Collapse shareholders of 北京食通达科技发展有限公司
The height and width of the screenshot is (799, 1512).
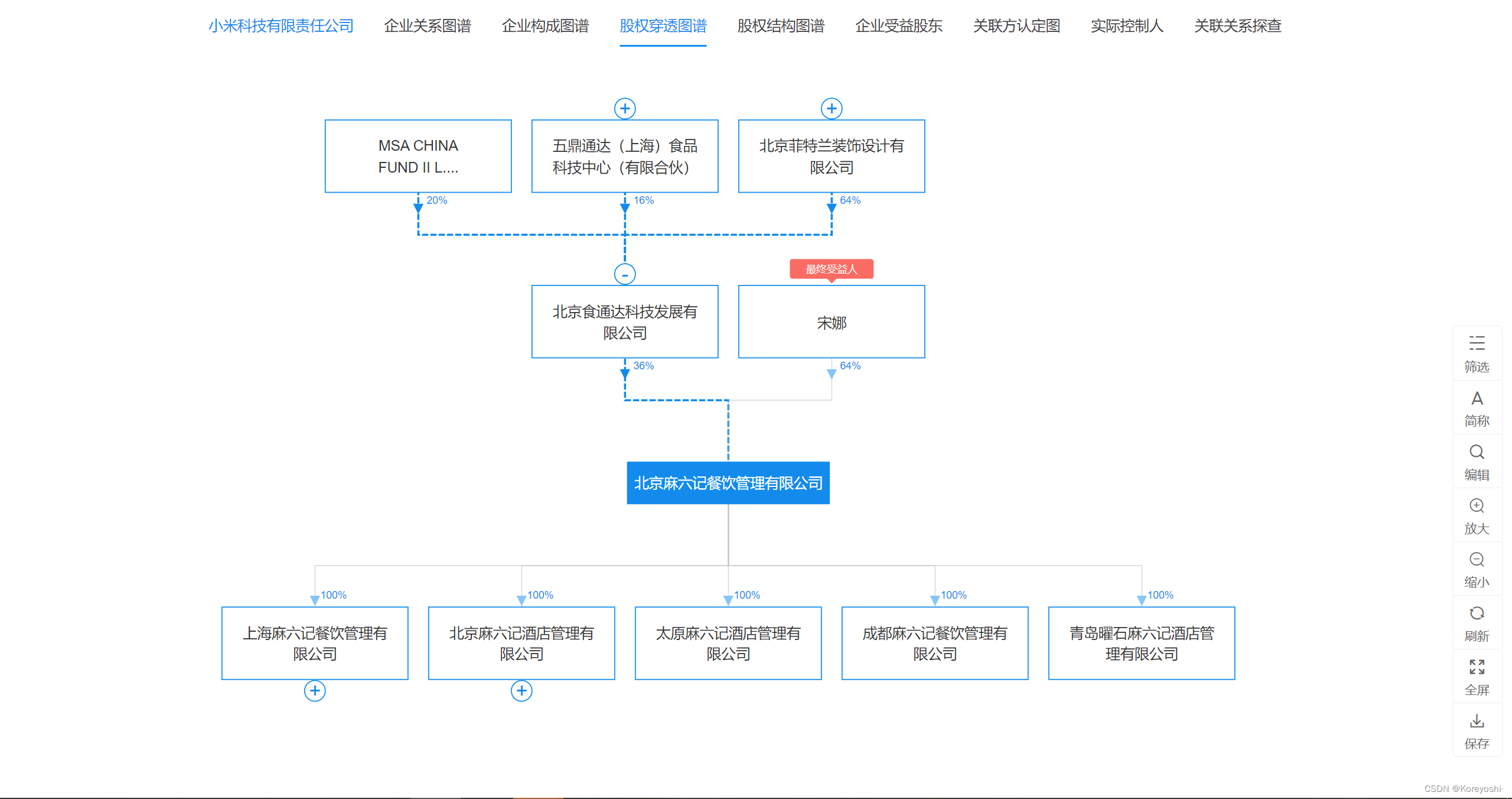point(625,274)
